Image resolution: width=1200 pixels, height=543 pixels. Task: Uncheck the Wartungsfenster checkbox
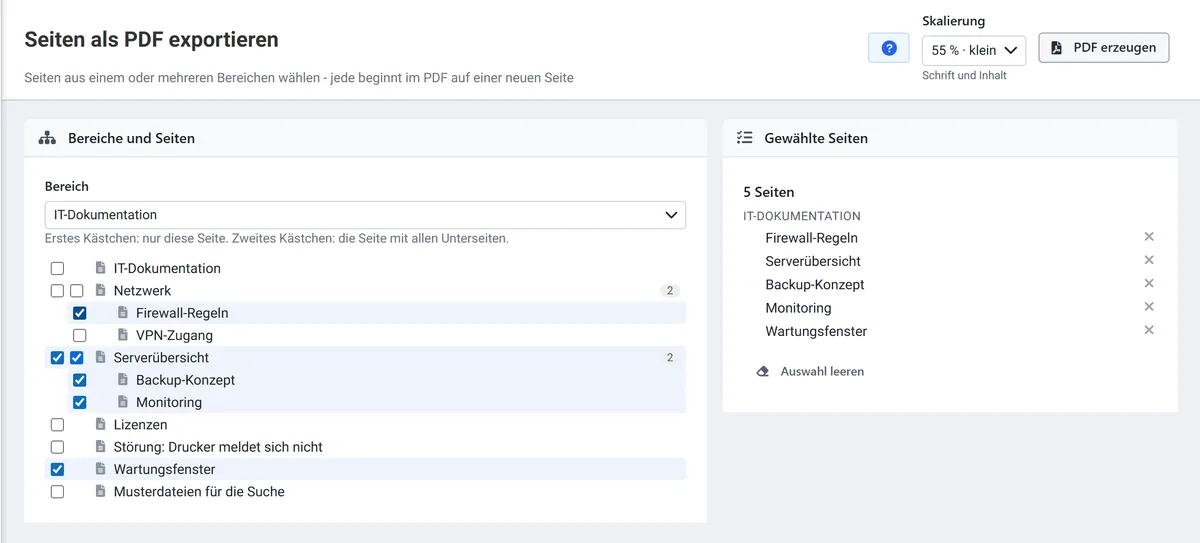(x=57, y=469)
